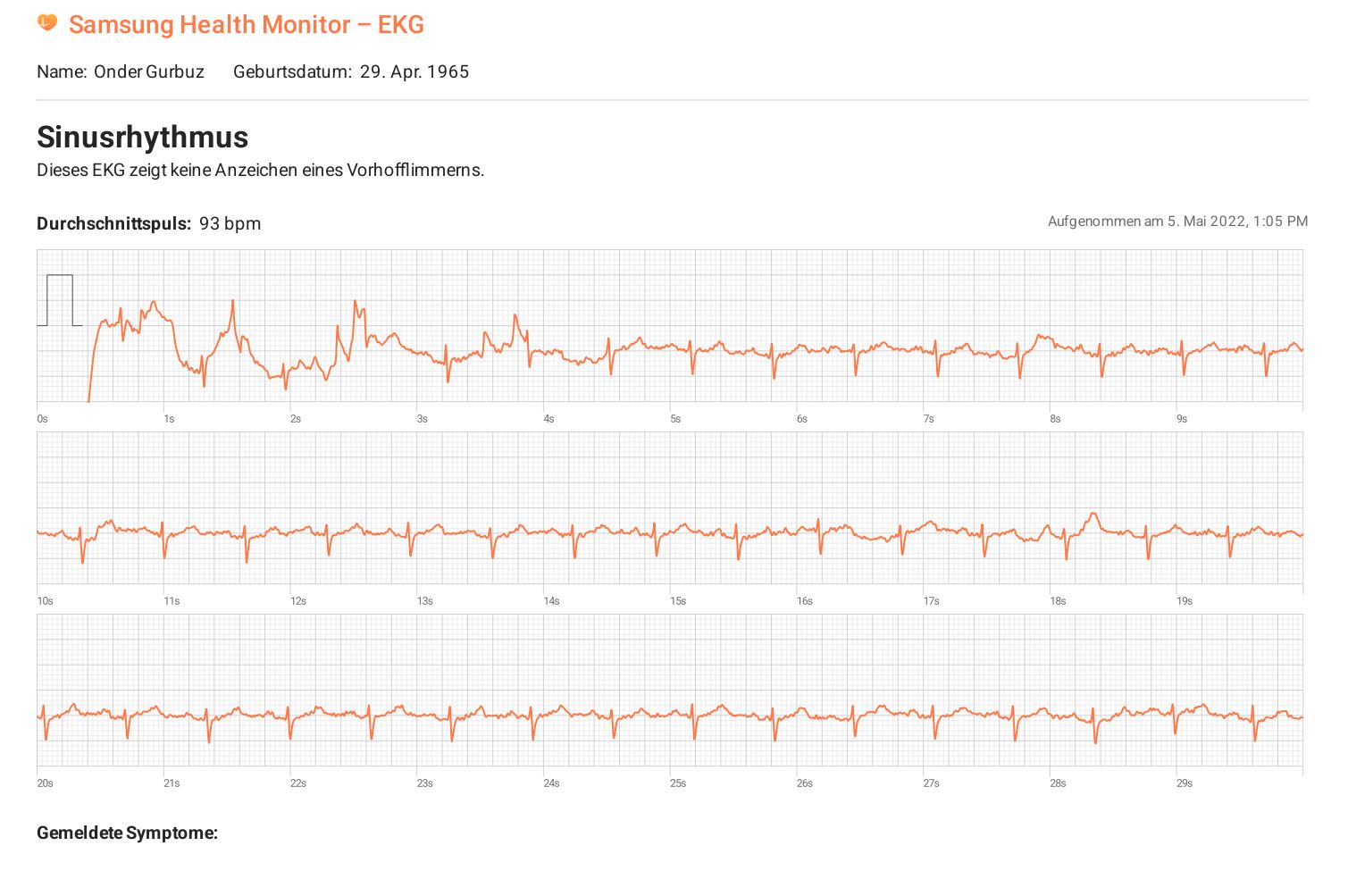The image size is (1348, 896).
Task: Click the calibration pulse on first EKG strip
Action: tap(60, 300)
